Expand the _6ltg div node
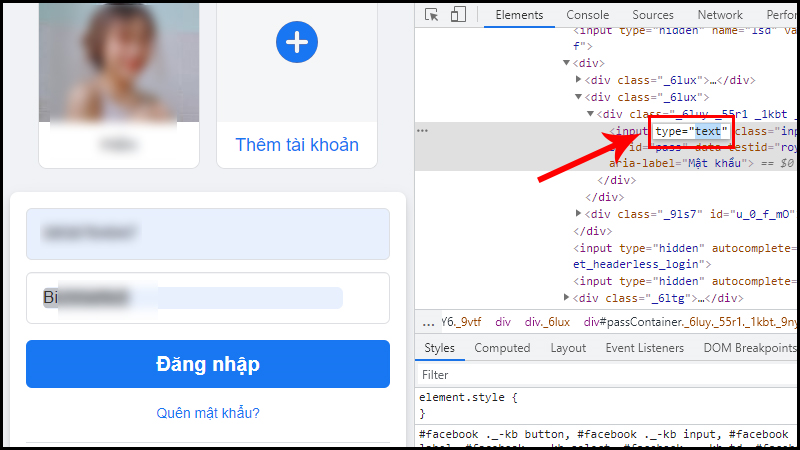This screenshot has width=800, height=450. (566, 297)
